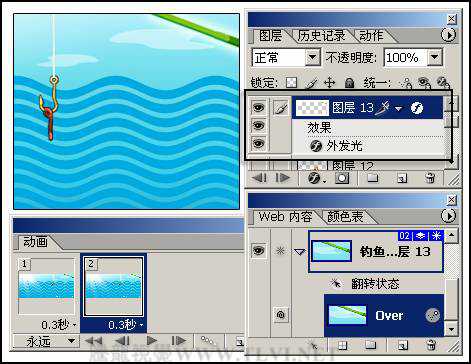Select animation frame 2
This screenshot has width=471, height=364.
pos(113,287)
